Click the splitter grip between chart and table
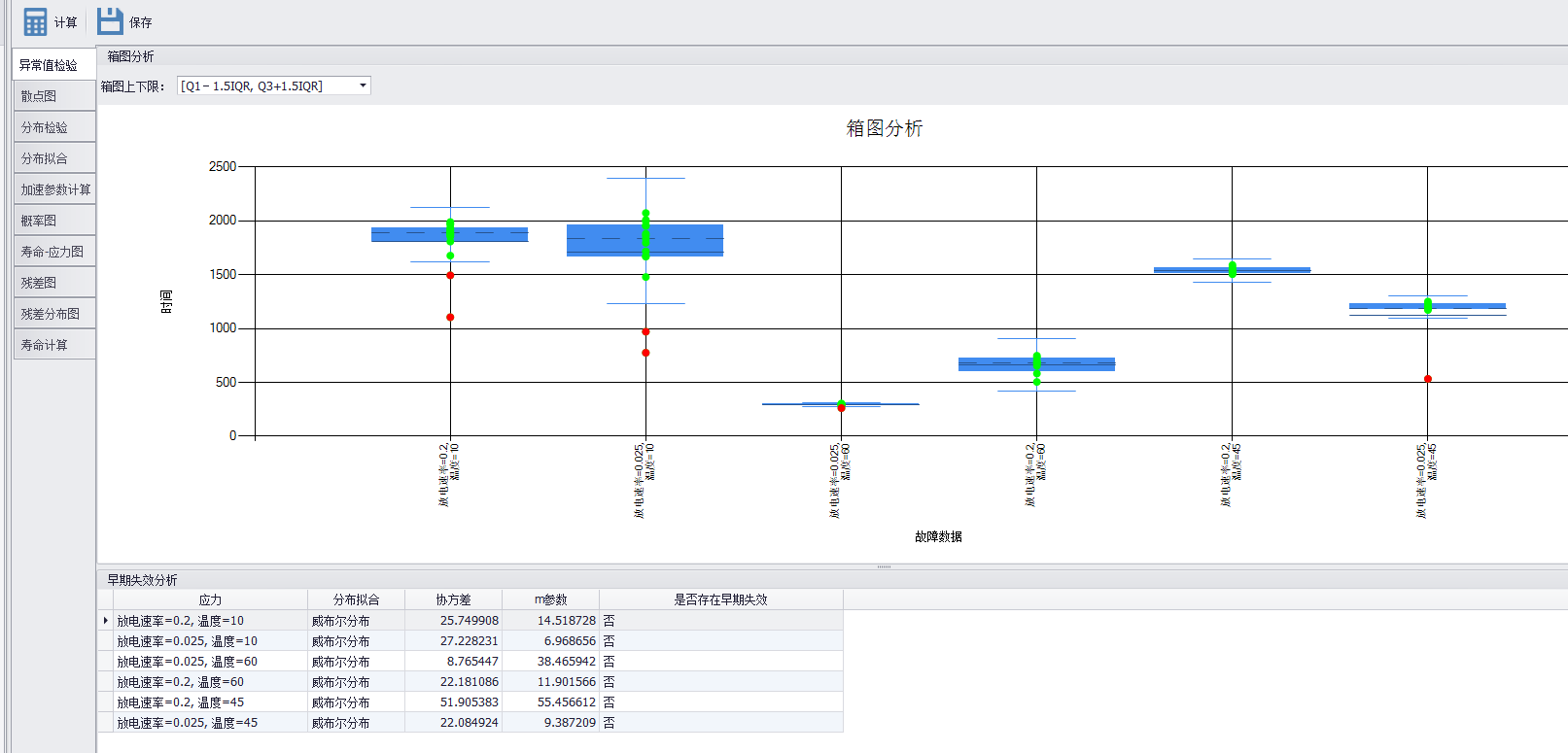This screenshot has width=1568, height=753. 884,566
